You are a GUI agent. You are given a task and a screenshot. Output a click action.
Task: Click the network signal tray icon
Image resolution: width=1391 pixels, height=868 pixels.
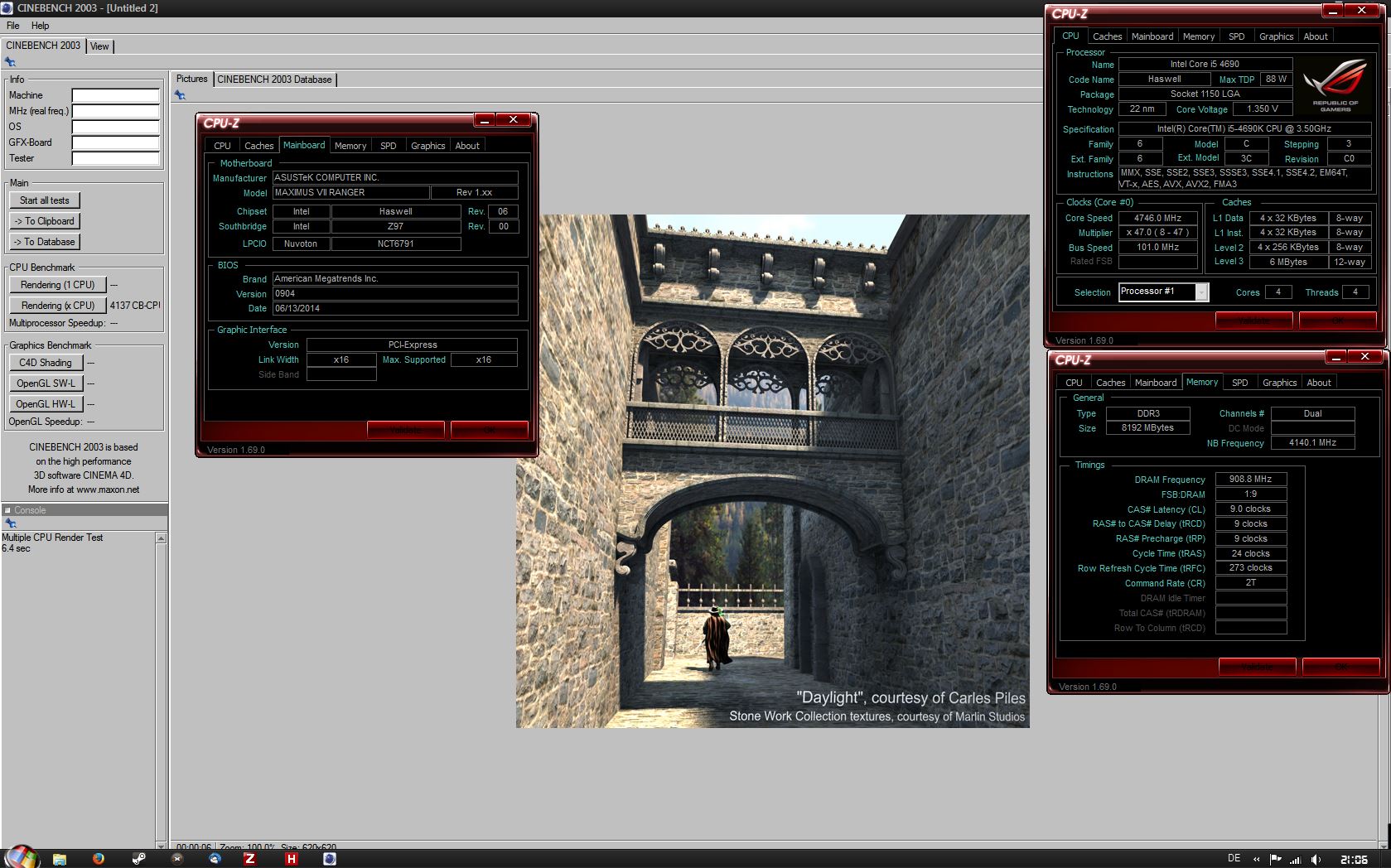click(1295, 859)
